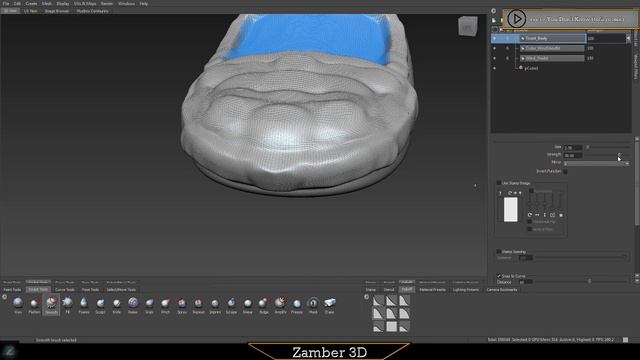Screen dimensions: 640x360
Task: Toggle the Vertical Flip checkbox
Action: coord(530,229)
